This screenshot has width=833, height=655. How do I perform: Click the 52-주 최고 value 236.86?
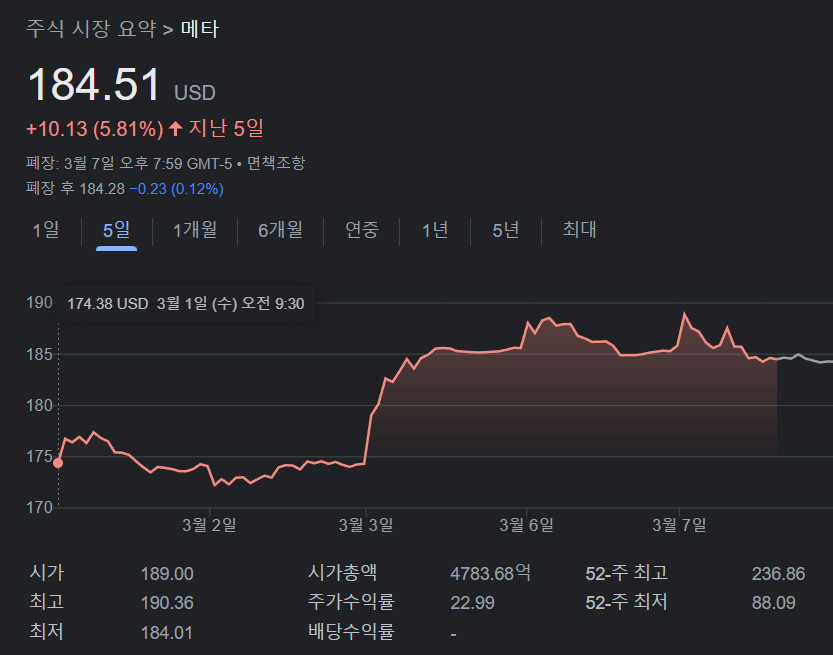(778, 574)
